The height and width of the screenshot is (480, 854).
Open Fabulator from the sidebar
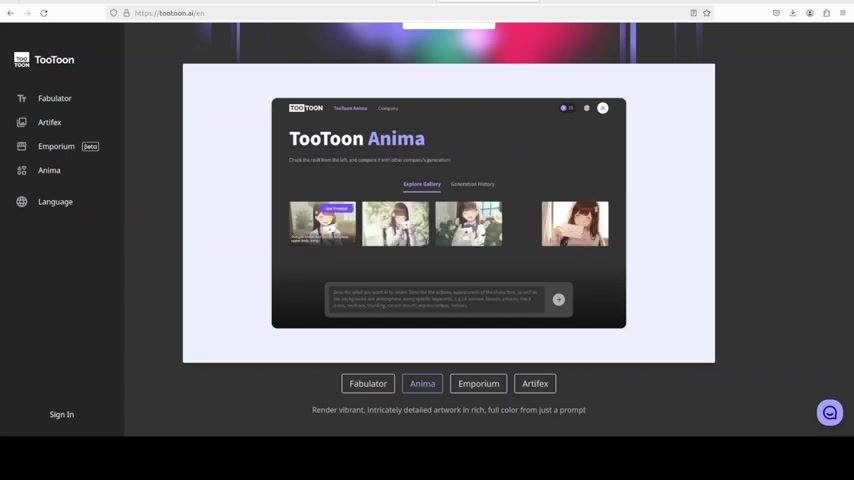(x=54, y=99)
